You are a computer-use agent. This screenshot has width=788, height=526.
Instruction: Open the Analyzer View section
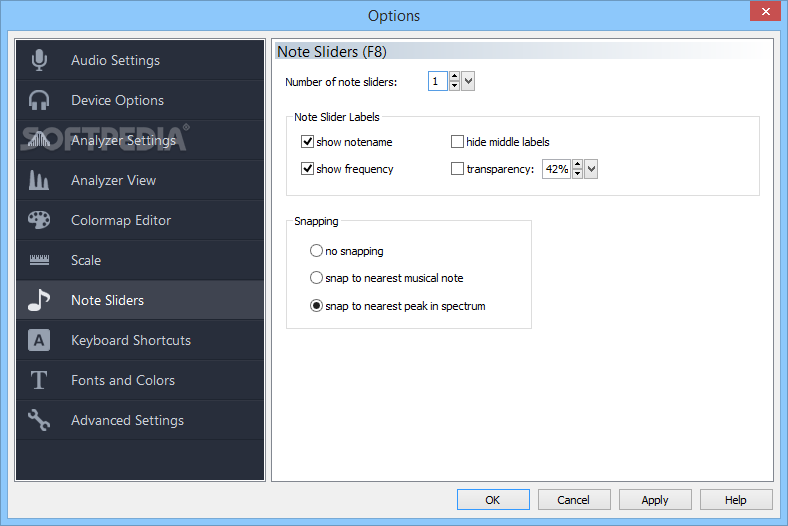point(140,180)
